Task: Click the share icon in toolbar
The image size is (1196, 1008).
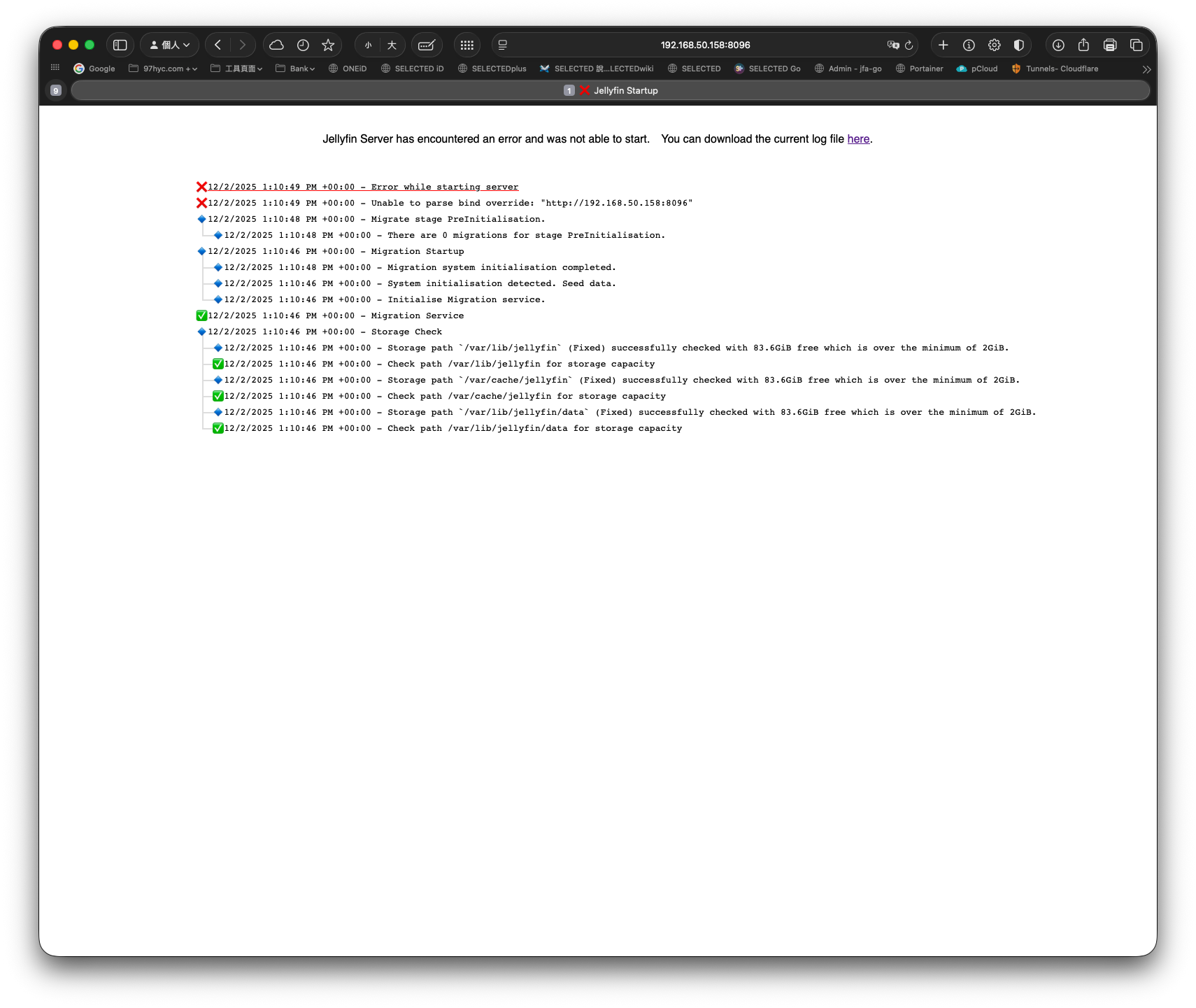Action: tap(1083, 45)
